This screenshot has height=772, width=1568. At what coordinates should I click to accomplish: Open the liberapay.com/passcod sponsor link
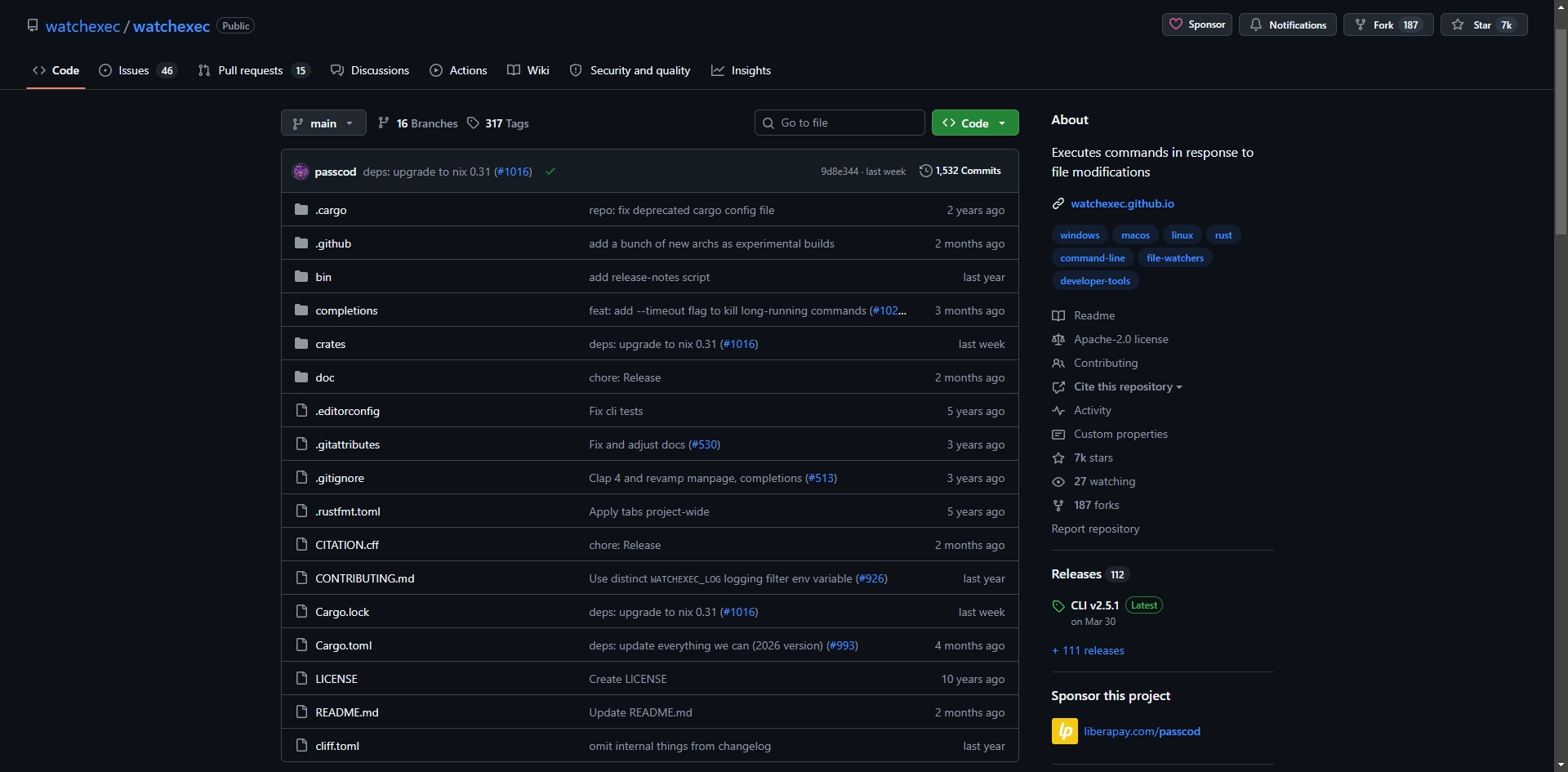coord(1142,731)
